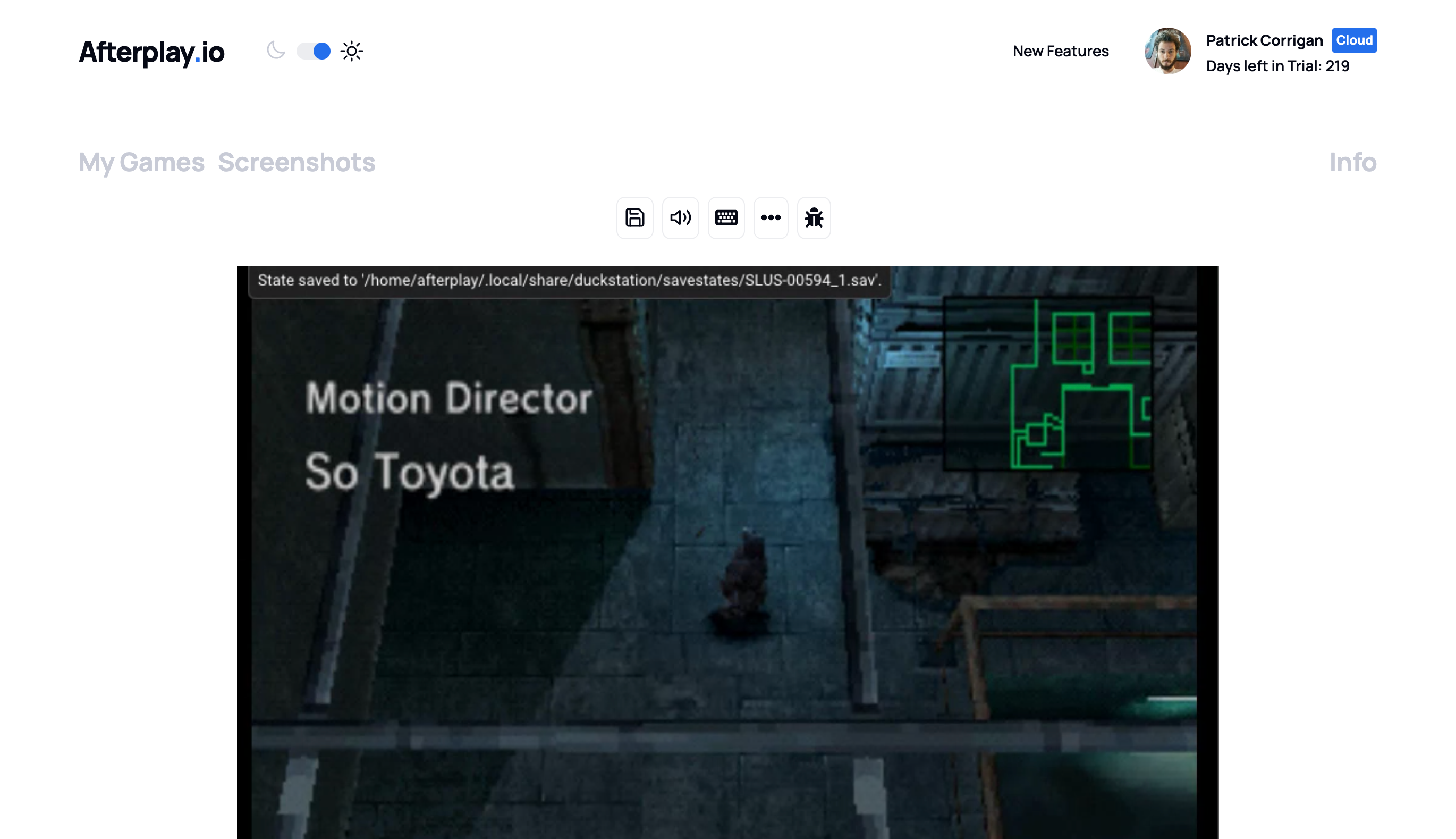1456x839 pixels.
Task: Open the three-dots more options menu
Action: 771,218
